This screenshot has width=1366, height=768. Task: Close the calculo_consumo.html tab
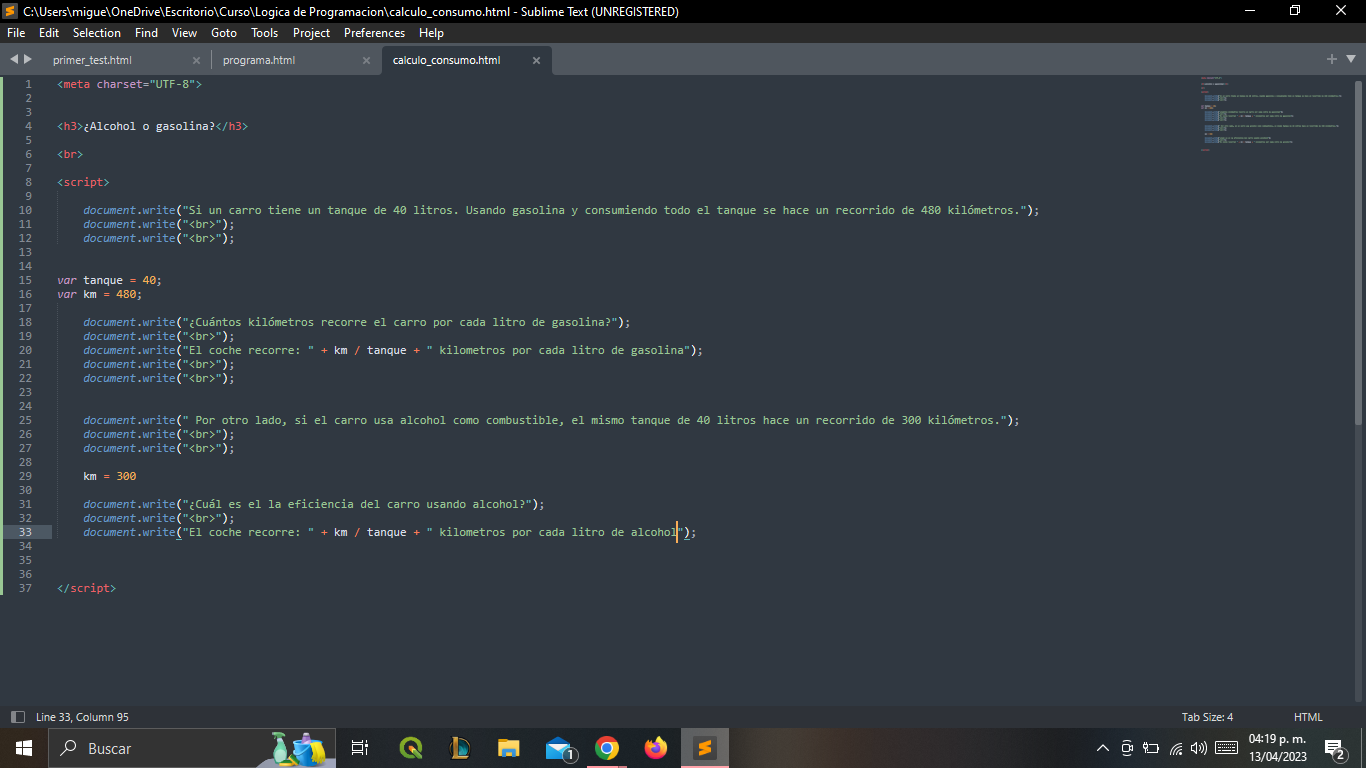(x=536, y=60)
